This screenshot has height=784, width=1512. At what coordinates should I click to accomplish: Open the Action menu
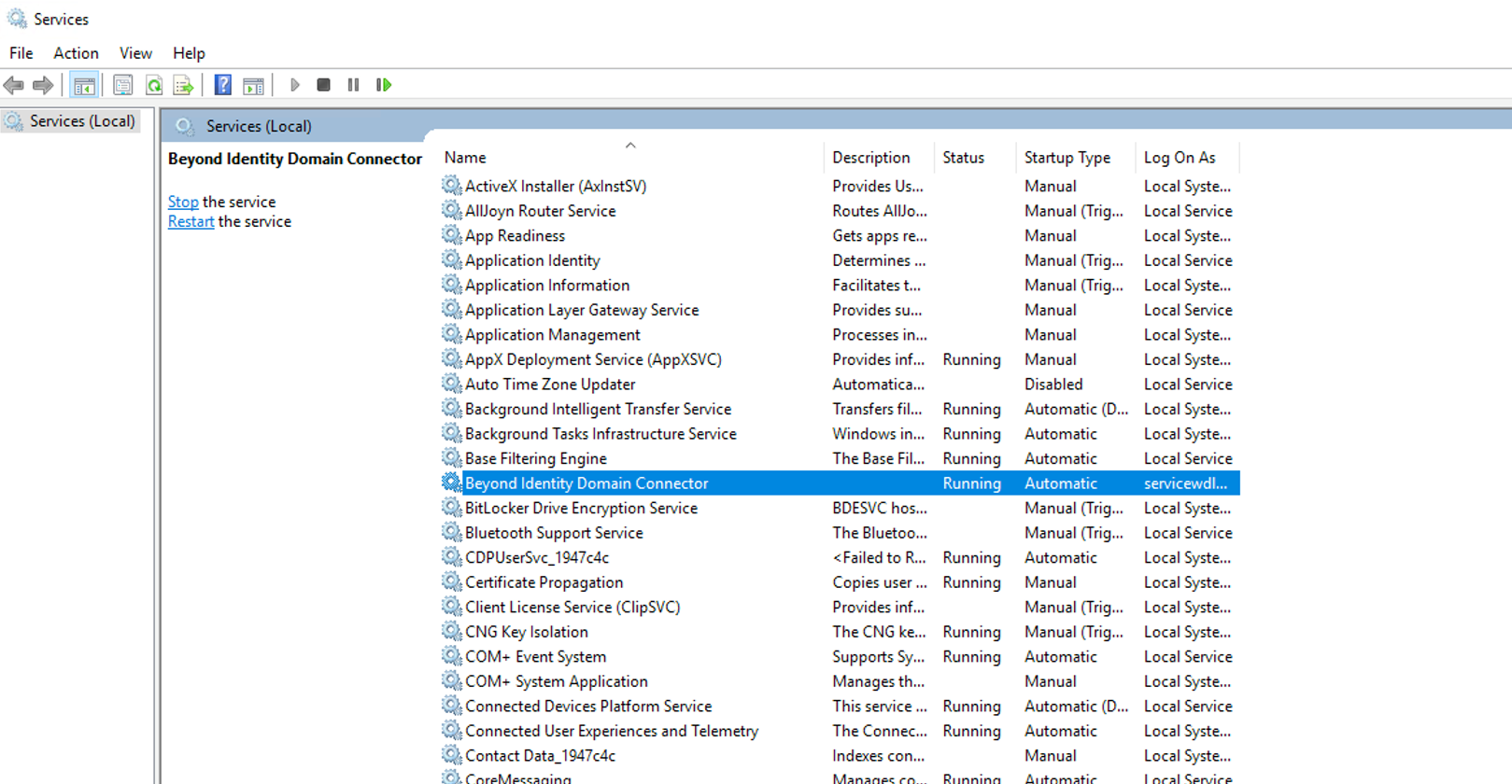click(x=76, y=53)
